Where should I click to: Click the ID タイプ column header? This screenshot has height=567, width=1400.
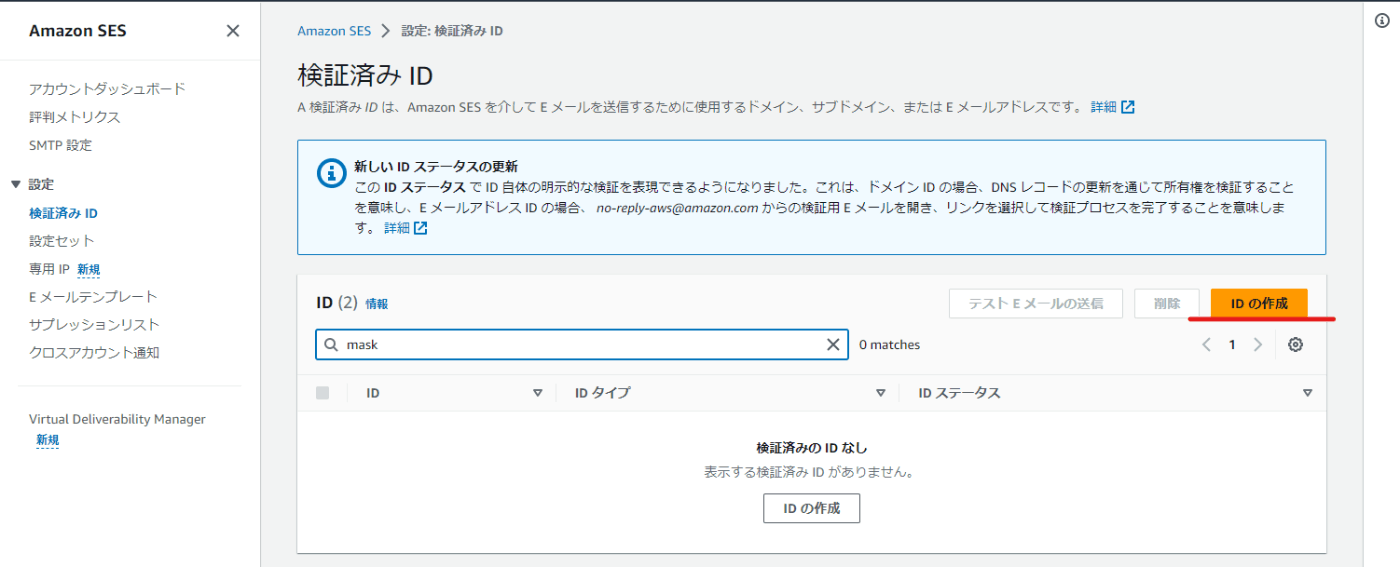click(602, 393)
